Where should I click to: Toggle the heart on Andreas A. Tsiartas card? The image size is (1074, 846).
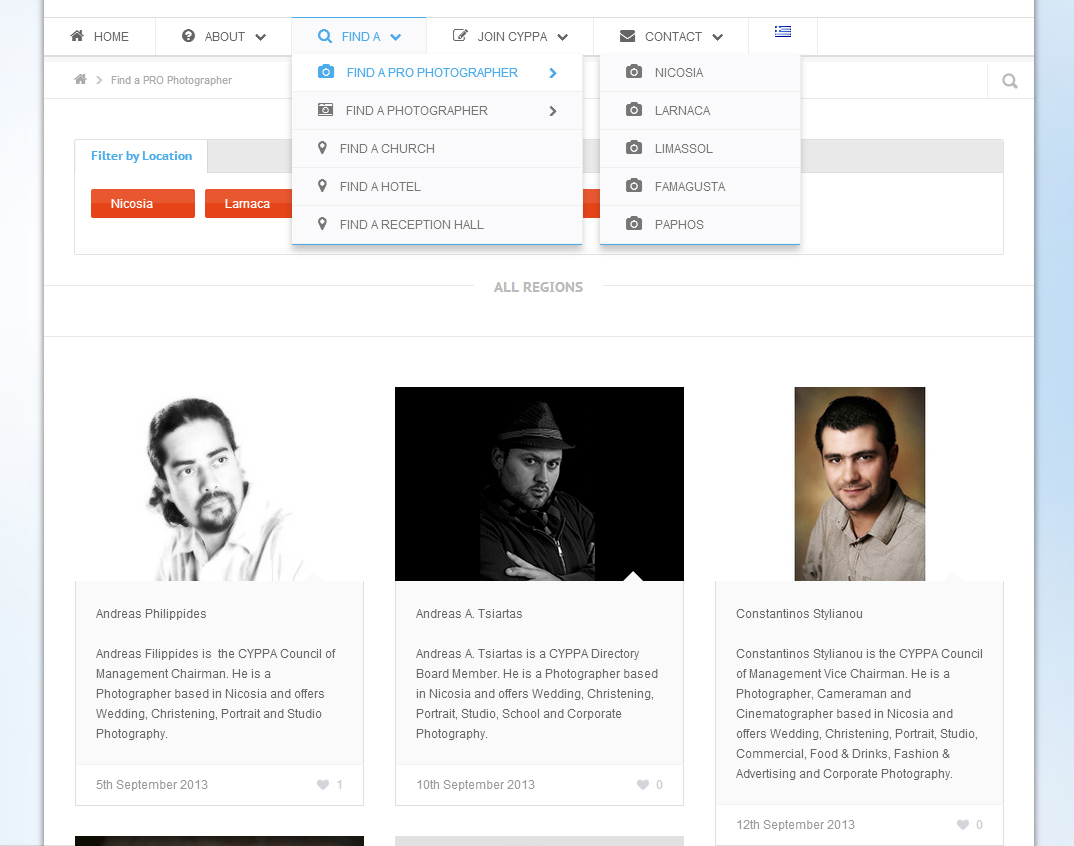(x=645, y=784)
